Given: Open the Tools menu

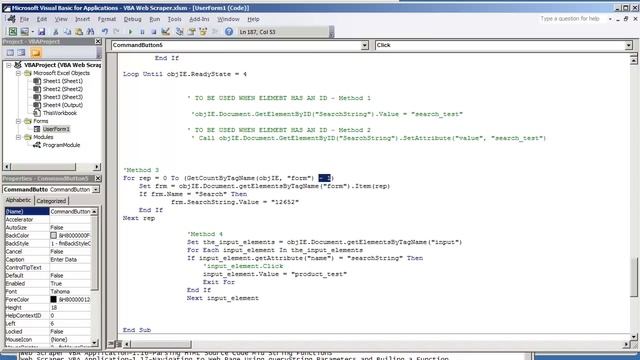Looking at the screenshot, I should tap(174, 19).
